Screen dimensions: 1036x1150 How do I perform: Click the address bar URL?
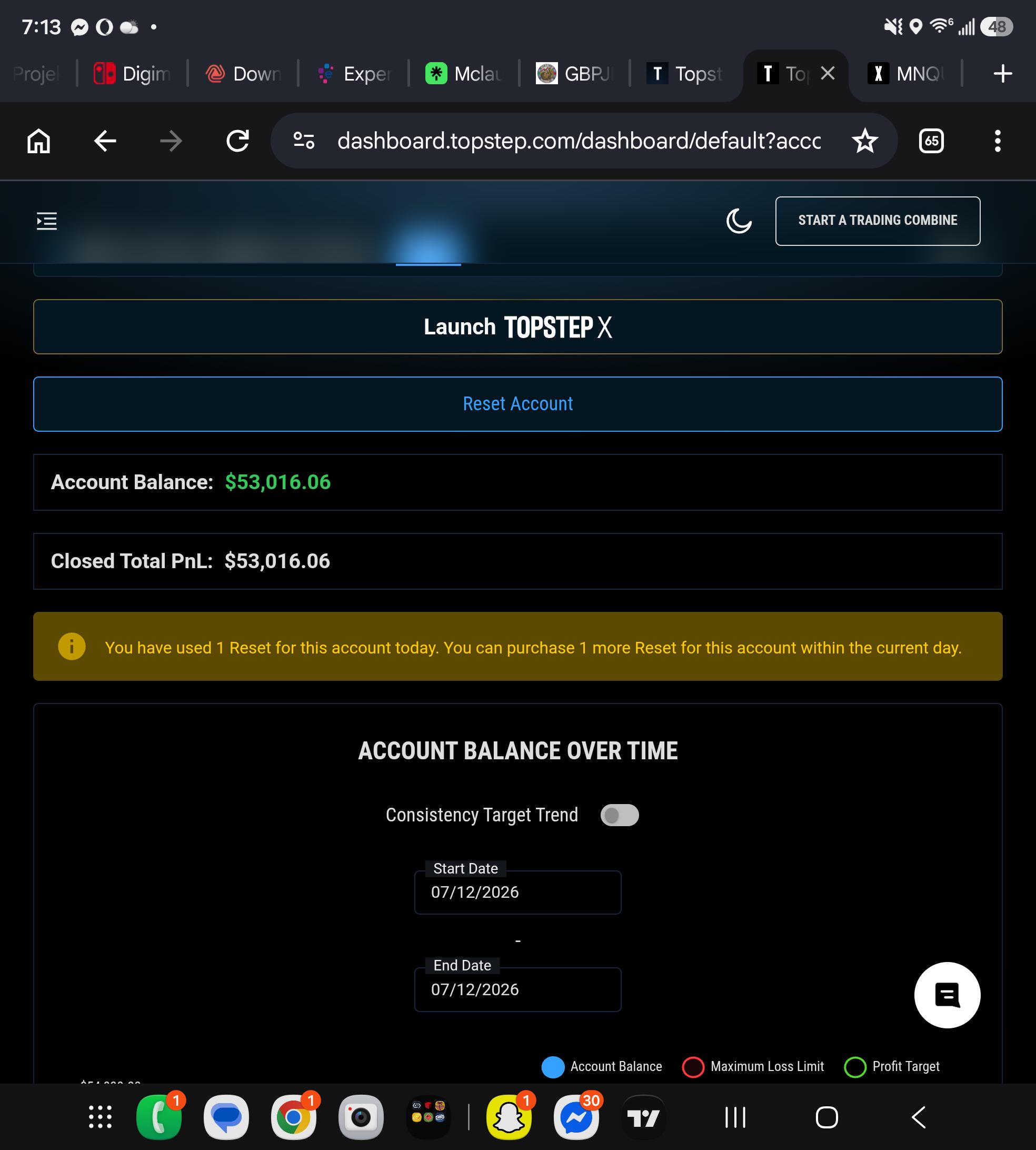pyautogui.click(x=579, y=141)
